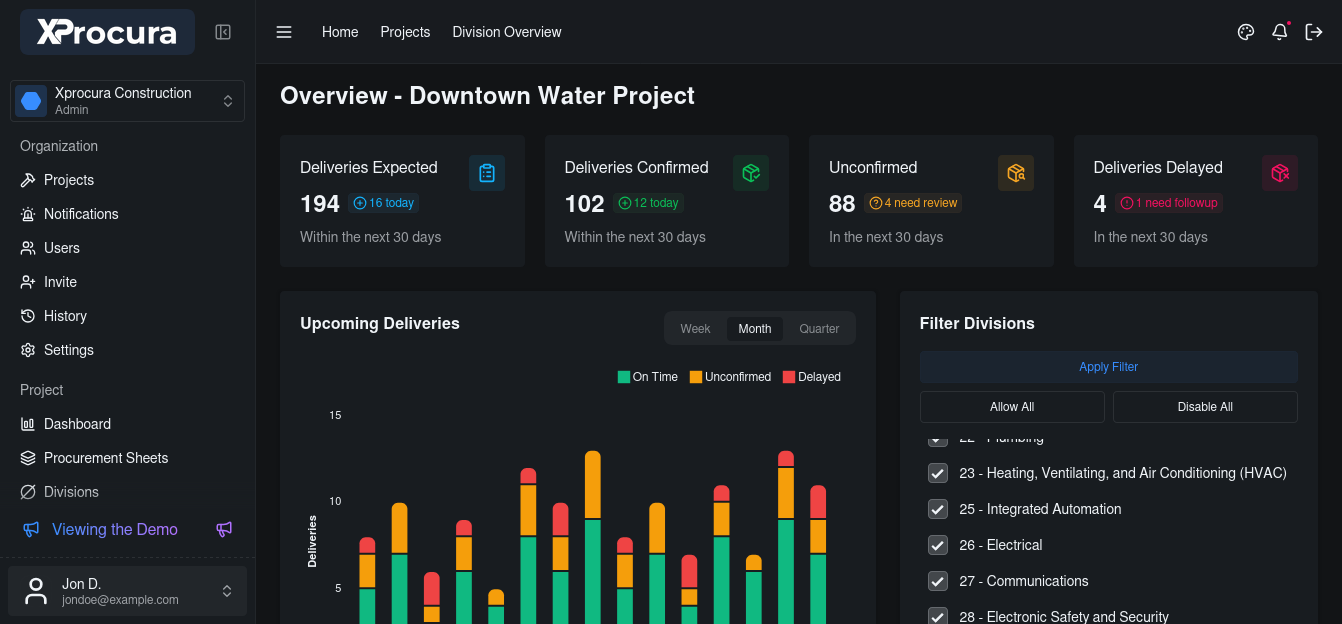
Task: Toggle the 27 - Communications checkbox
Action: tap(938, 581)
